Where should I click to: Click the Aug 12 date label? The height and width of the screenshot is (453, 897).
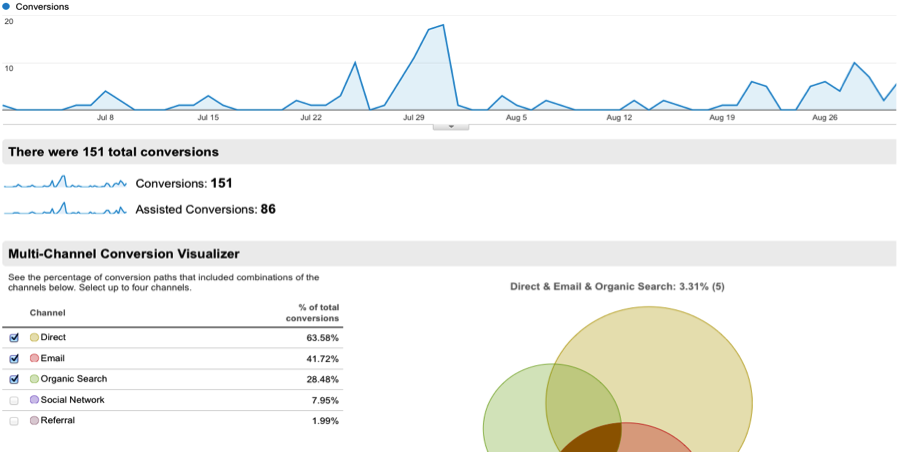[x=620, y=118]
